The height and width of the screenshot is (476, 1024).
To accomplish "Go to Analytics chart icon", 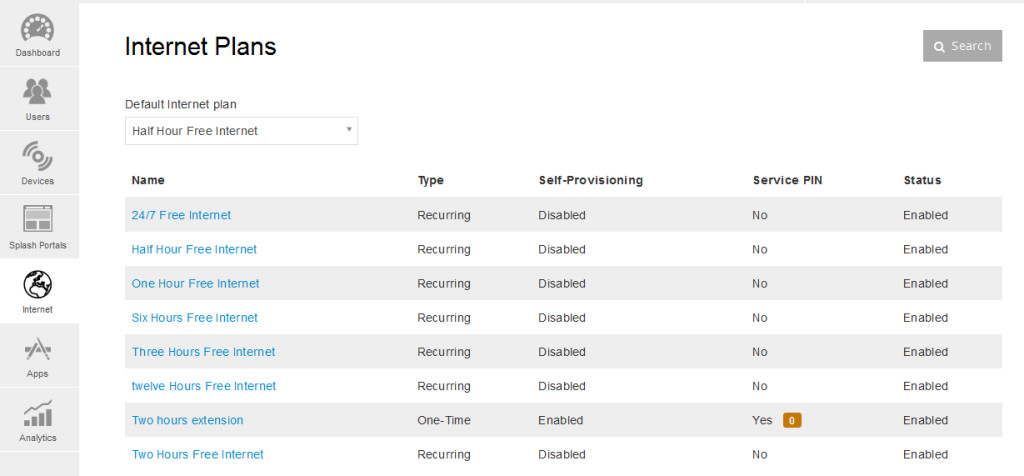I will [37, 413].
